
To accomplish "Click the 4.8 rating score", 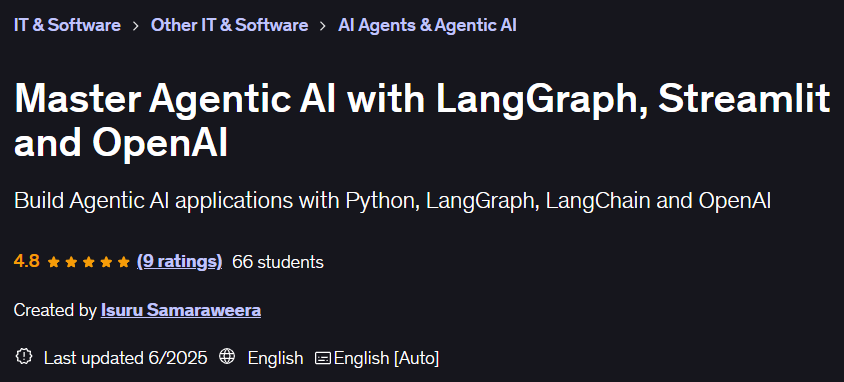I will click(26, 262).
